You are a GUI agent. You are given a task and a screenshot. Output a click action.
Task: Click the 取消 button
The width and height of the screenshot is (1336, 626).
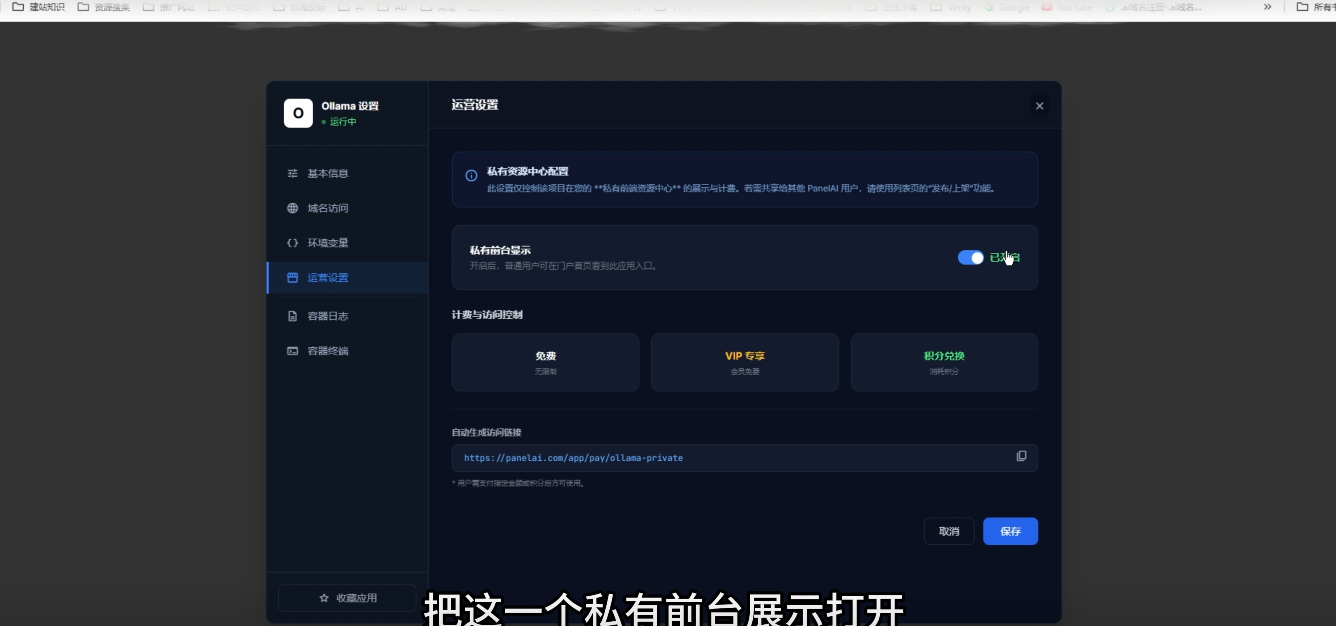(949, 531)
